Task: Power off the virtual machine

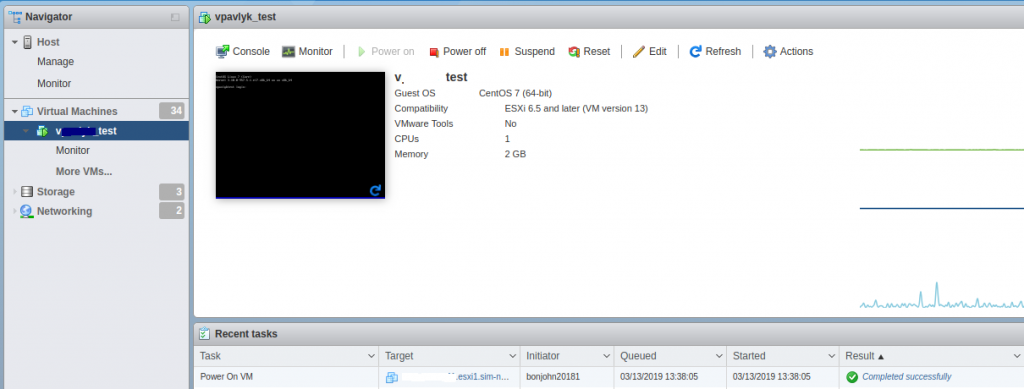Action: pos(457,52)
